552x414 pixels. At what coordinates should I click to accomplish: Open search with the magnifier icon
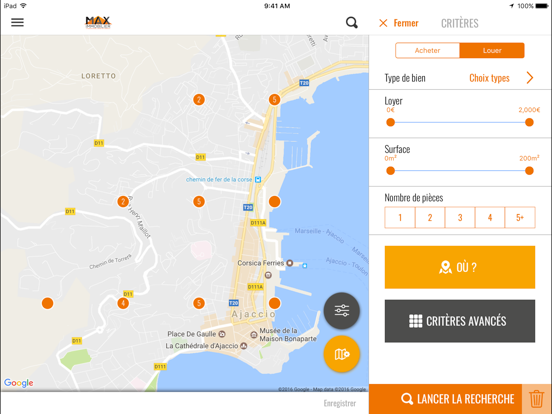click(x=352, y=23)
